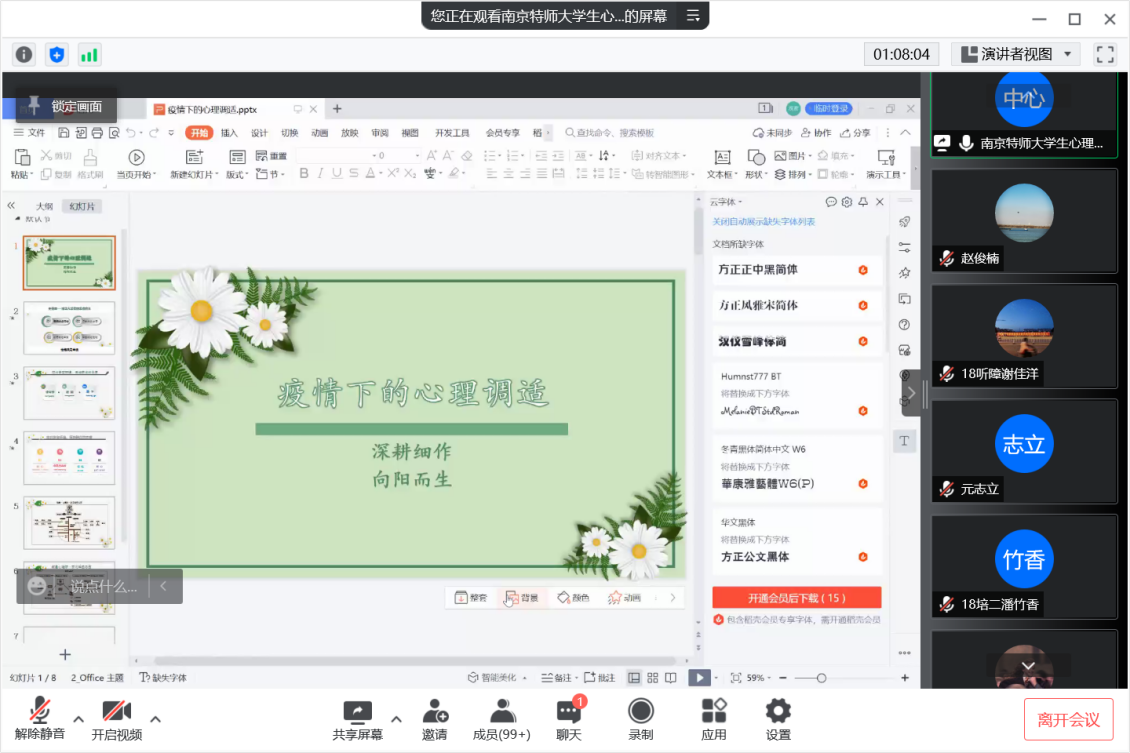
Task: Open the 演讲者视图 view dropdown
Action: pos(1015,54)
